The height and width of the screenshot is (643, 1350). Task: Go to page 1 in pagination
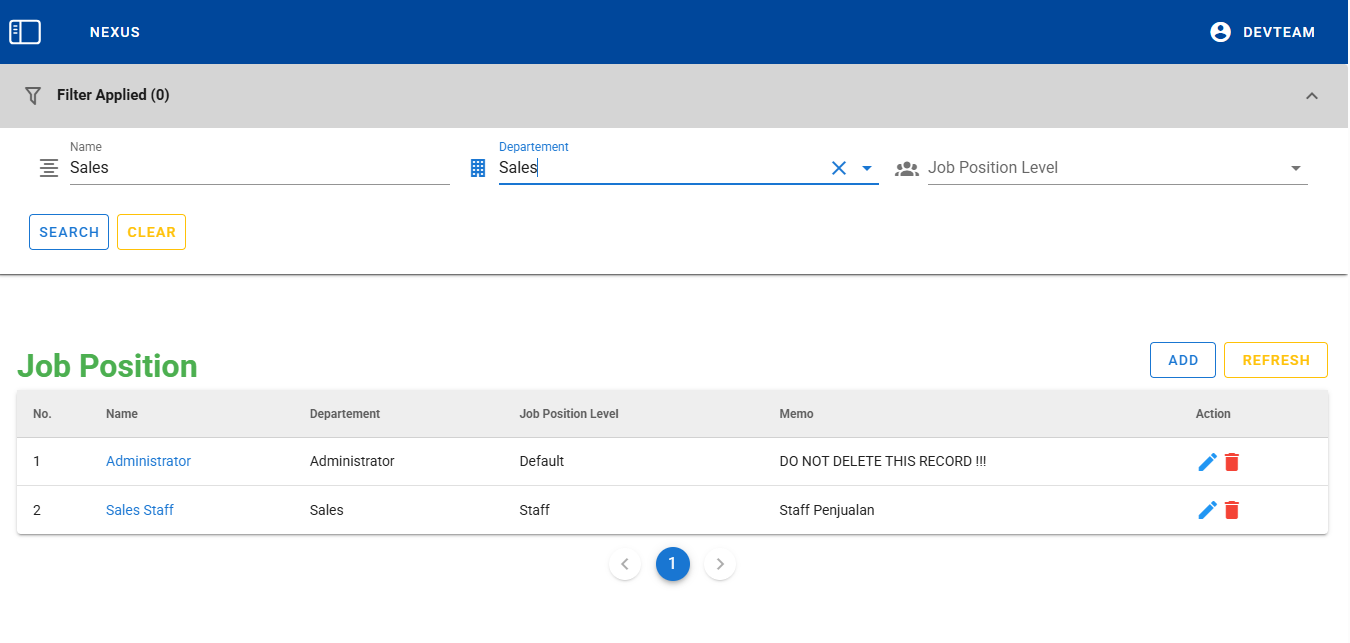(672, 564)
